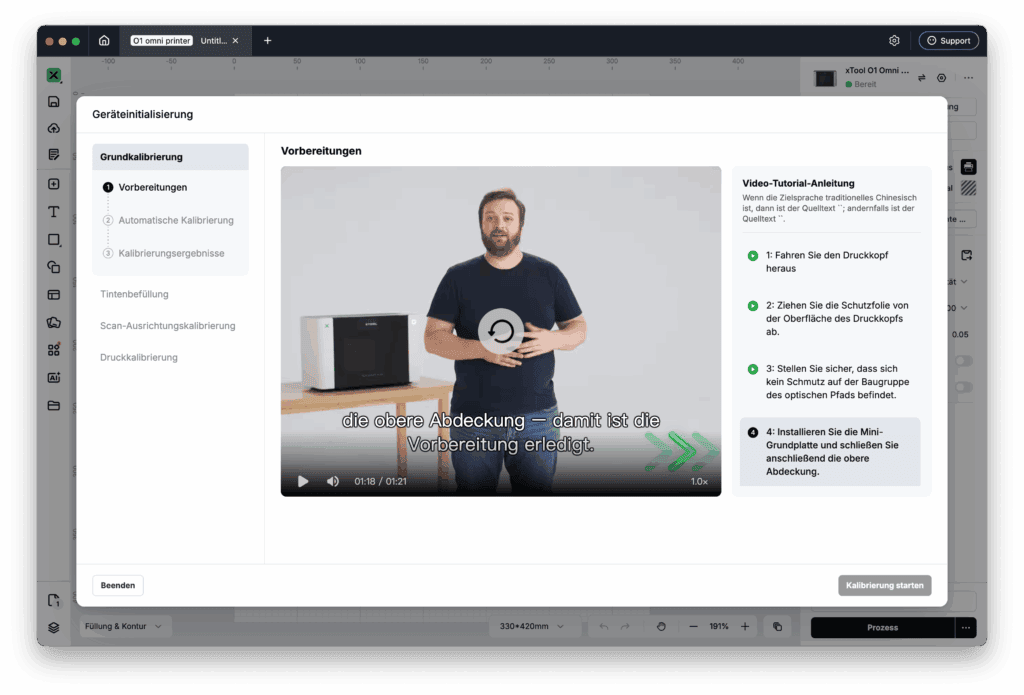Select the rectangle shape tool
Screen dimensions: 1024x695
click(54, 240)
